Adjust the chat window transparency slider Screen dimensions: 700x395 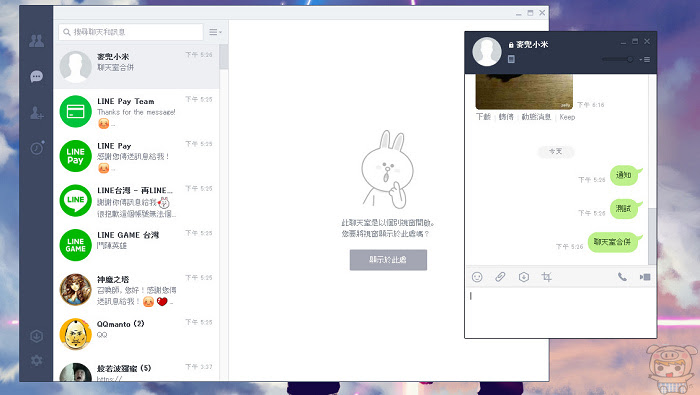tap(618, 59)
